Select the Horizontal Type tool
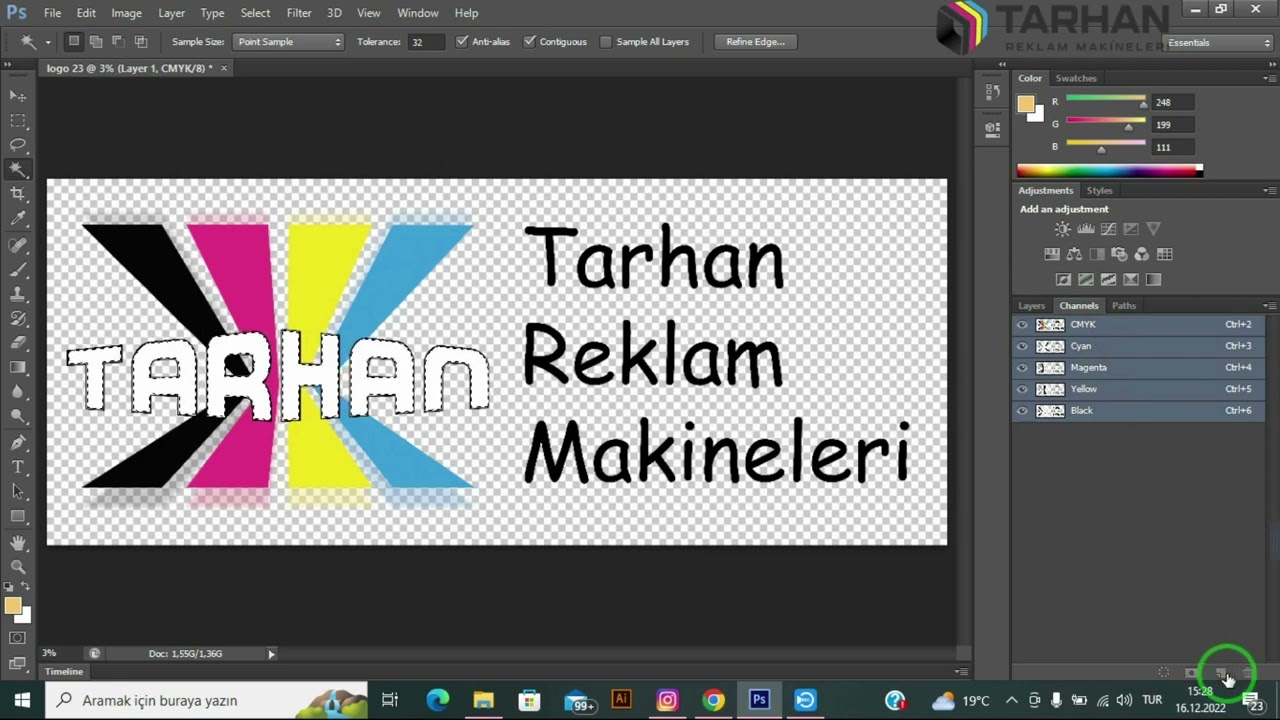The image size is (1280, 720). [x=18, y=467]
